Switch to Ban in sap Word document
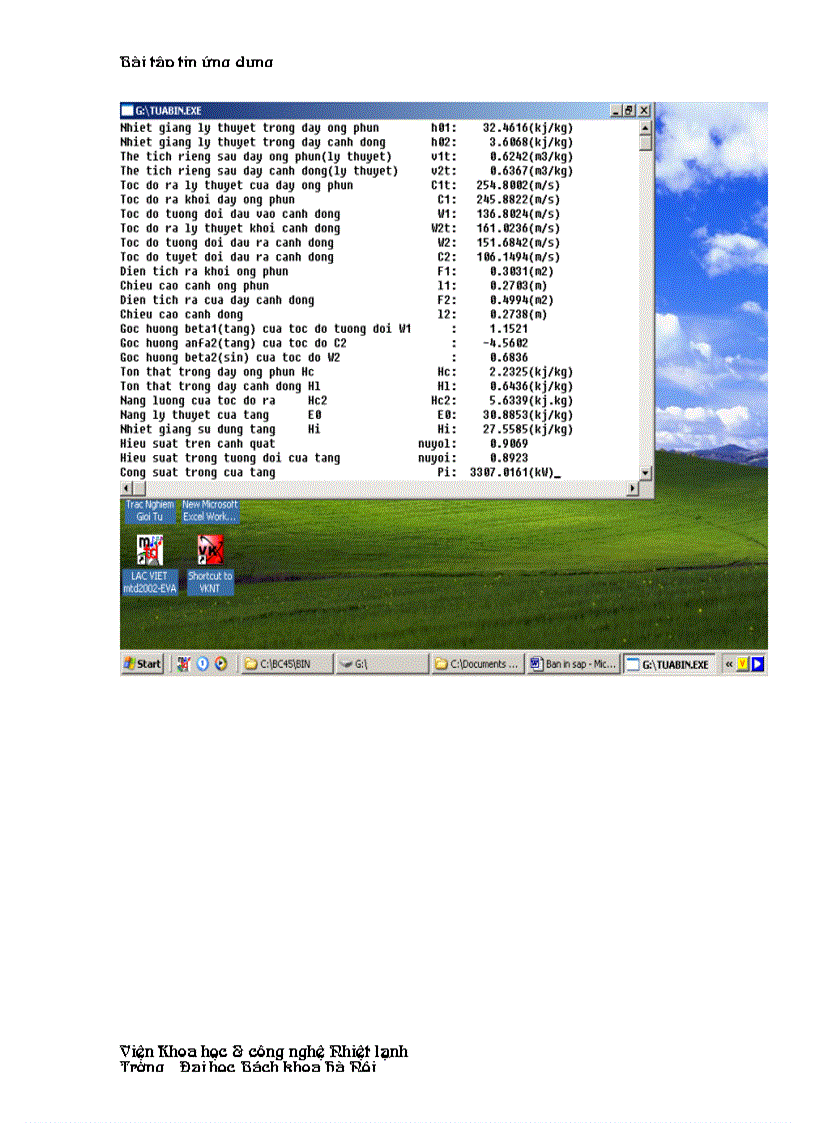Screen dimensions: 816x1123 573,664
